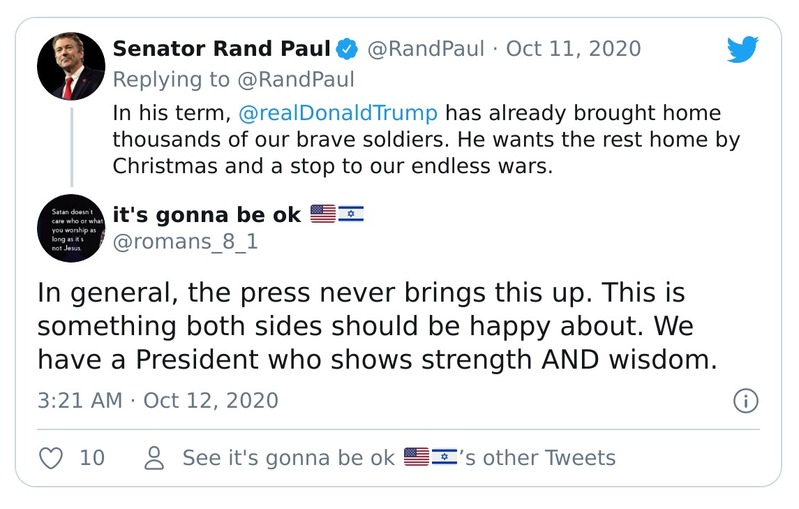Open the "it's gonna be ok" display name

206,214
